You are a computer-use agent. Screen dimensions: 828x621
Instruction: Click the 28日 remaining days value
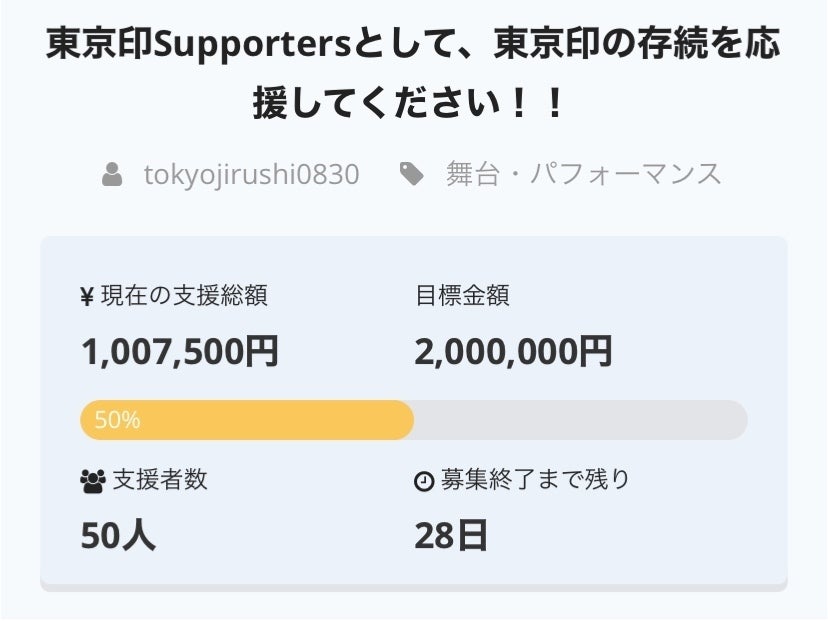click(x=451, y=536)
